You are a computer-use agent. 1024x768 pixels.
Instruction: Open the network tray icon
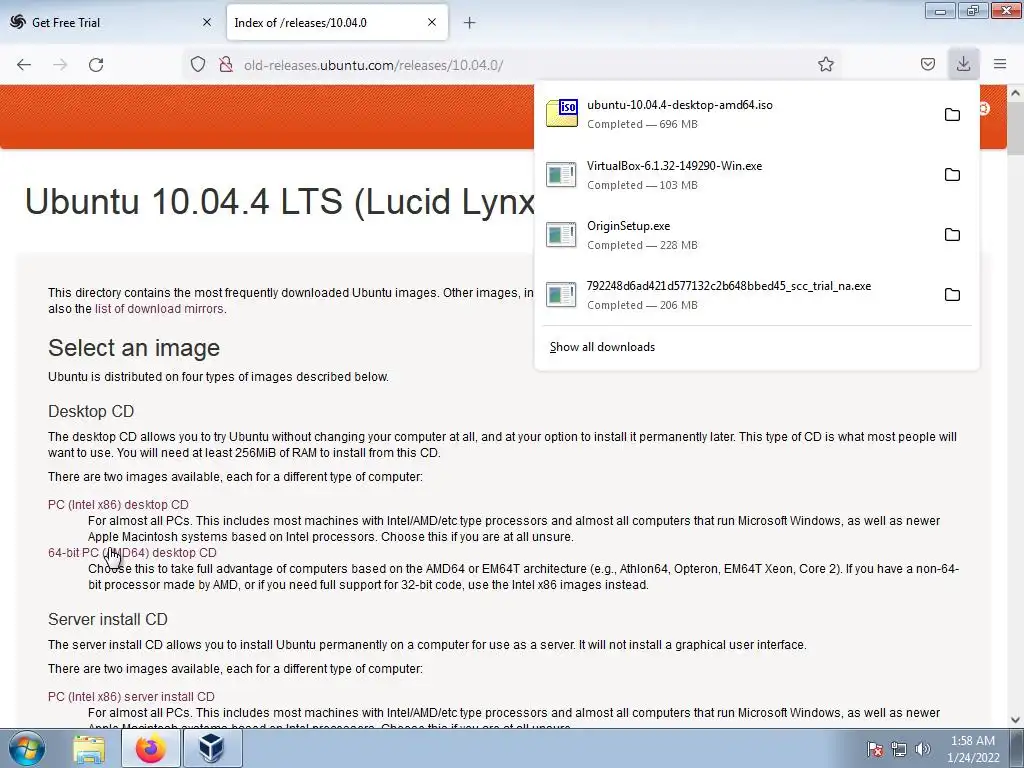tap(899, 750)
